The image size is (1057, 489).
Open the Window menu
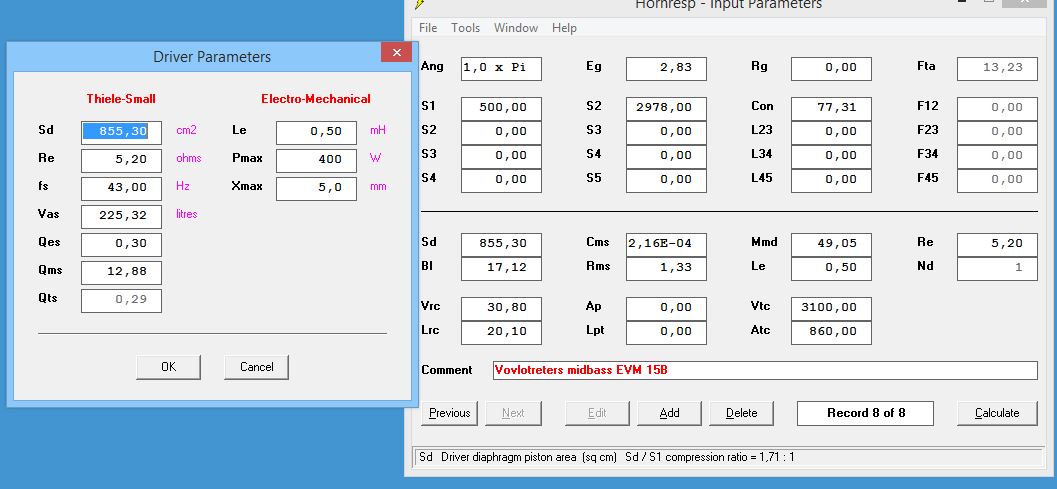pyautogui.click(x=515, y=28)
